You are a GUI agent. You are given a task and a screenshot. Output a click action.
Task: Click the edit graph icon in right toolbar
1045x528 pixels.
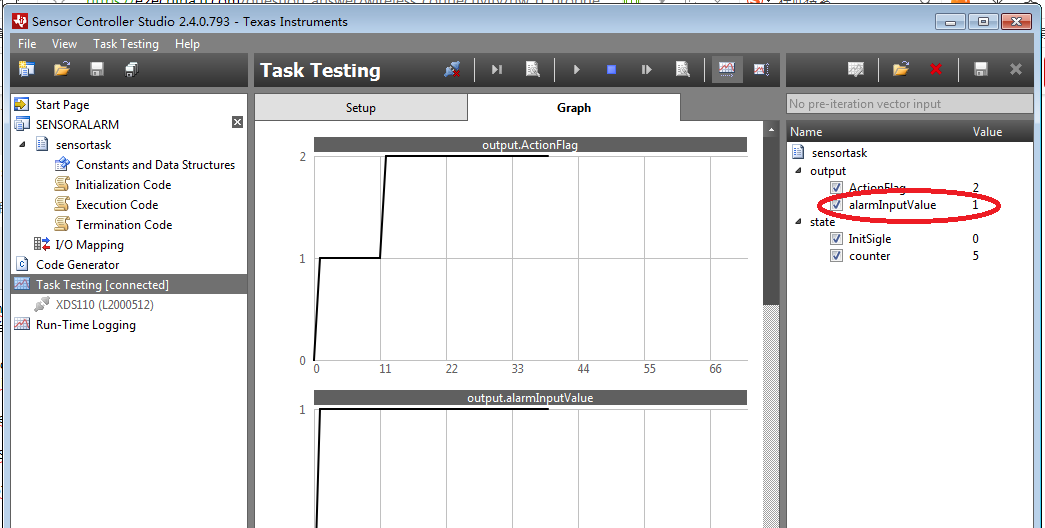tap(856, 69)
